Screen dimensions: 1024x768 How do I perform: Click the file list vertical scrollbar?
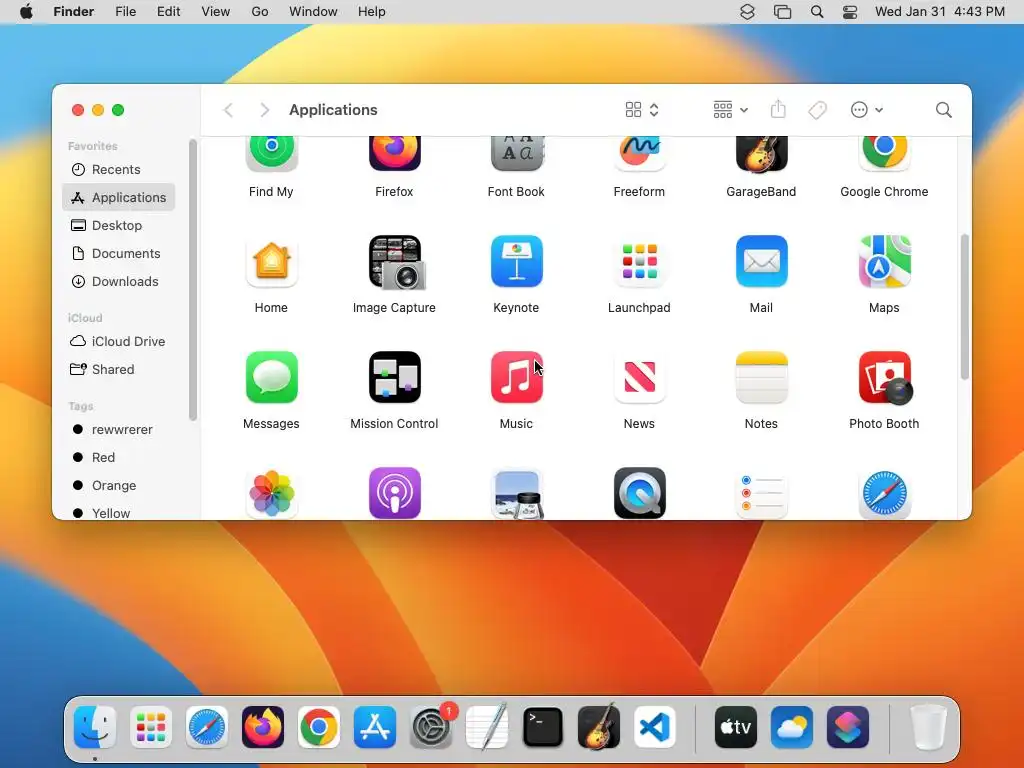(x=965, y=307)
